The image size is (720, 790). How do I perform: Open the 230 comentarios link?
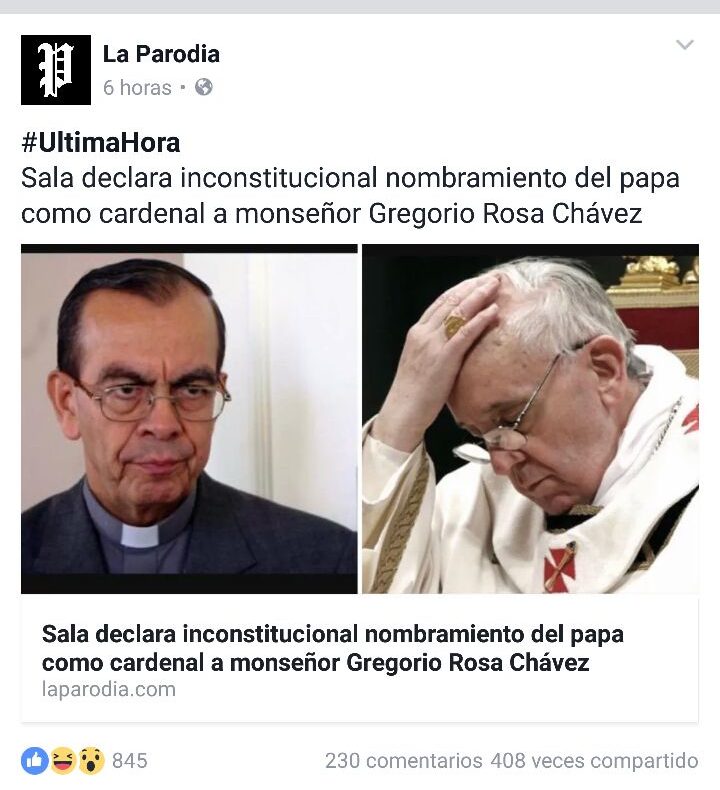[x=404, y=761]
